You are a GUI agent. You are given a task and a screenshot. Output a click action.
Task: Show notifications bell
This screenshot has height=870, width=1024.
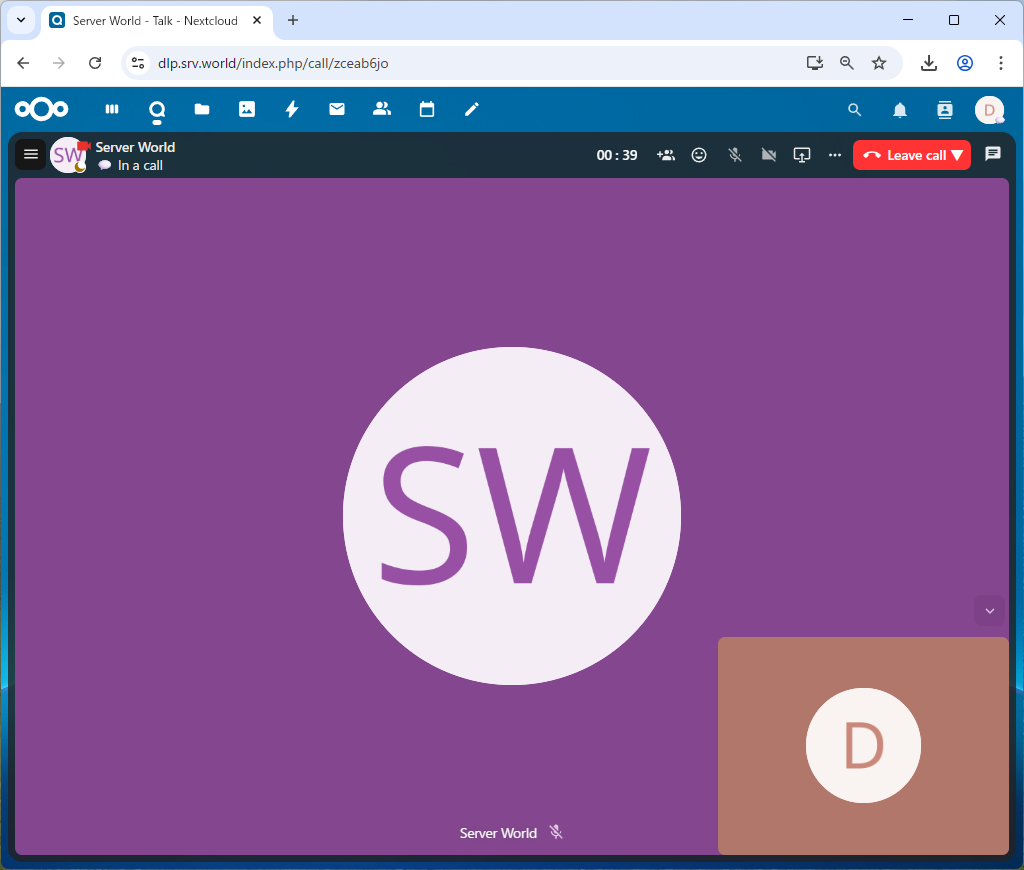click(900, 110)
